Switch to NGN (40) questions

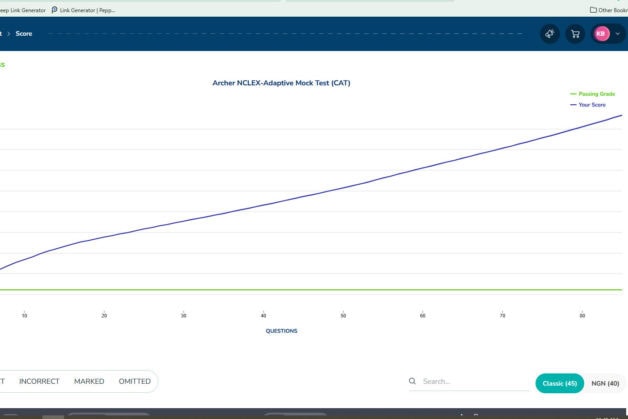pos(606,383)
